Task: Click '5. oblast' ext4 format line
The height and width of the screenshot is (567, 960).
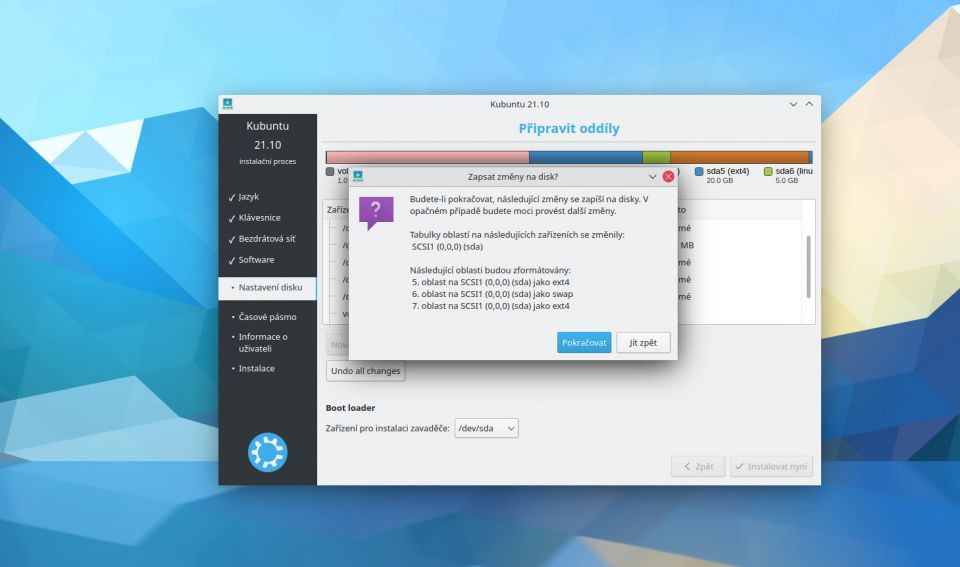Action: [x=490, y=282]
